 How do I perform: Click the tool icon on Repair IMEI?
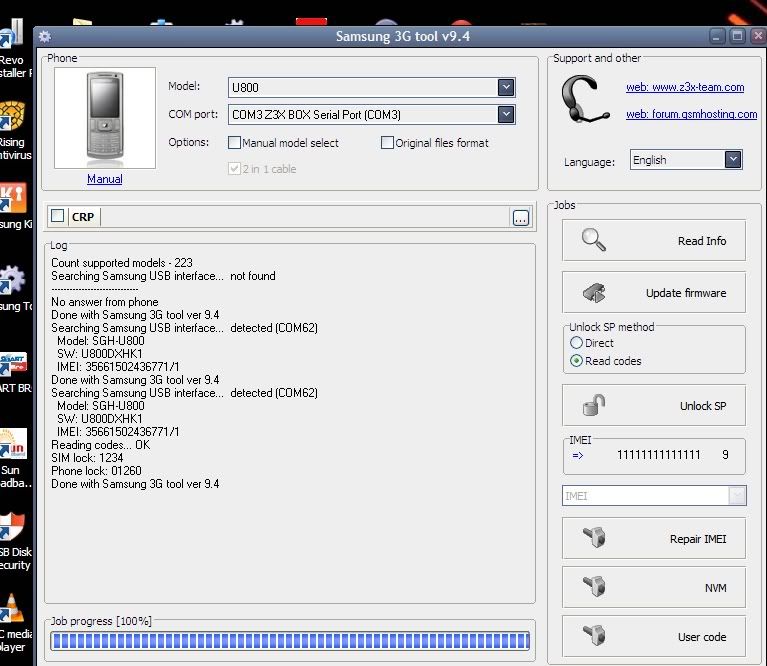click(594, 537)
